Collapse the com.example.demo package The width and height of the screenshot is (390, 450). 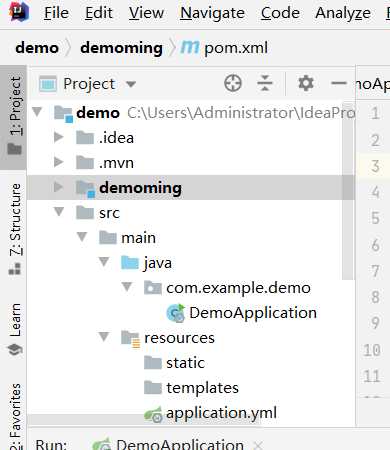pyautogui.click(x=127, y=287)
